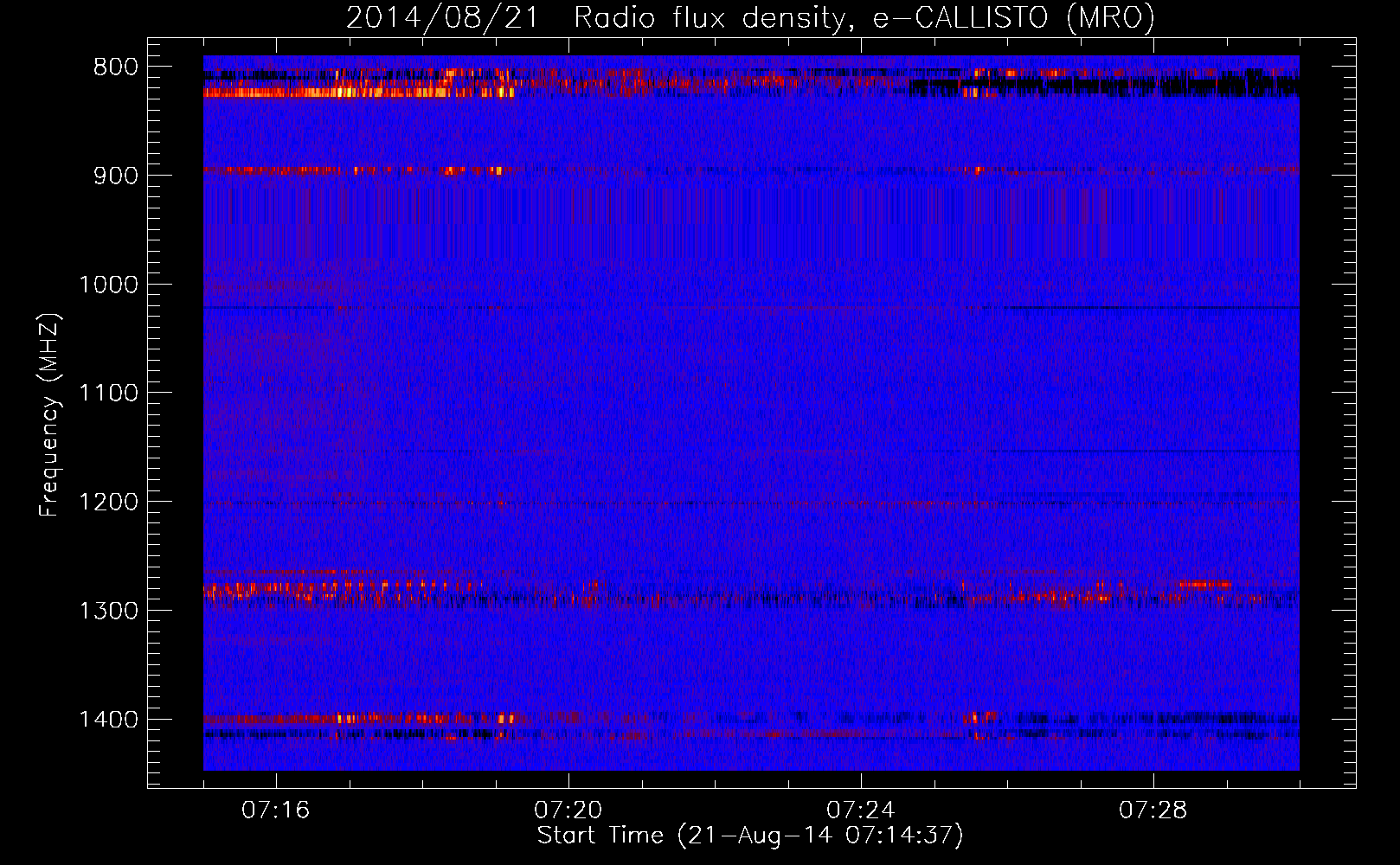Click the 07:28 time tick label

[x=1153, y=811]
